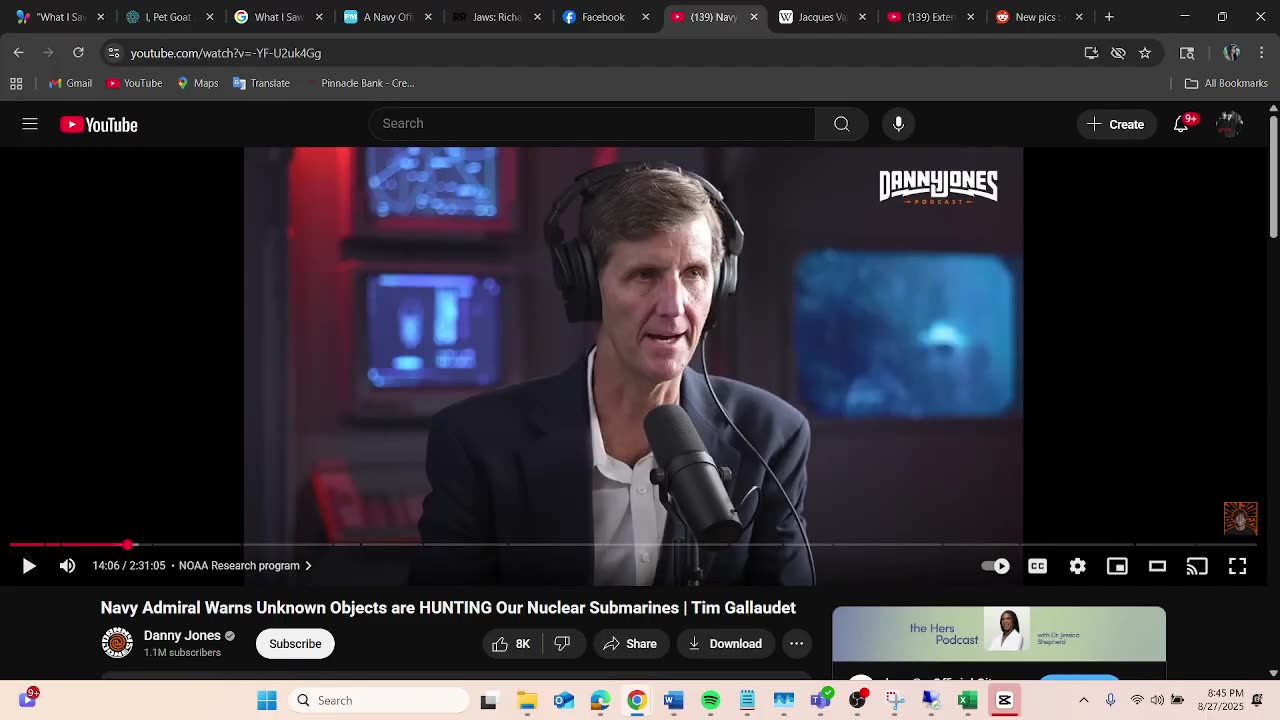Like the video with thumbs up
This screenshot has height=720, width=1280.
pos(511,644)
